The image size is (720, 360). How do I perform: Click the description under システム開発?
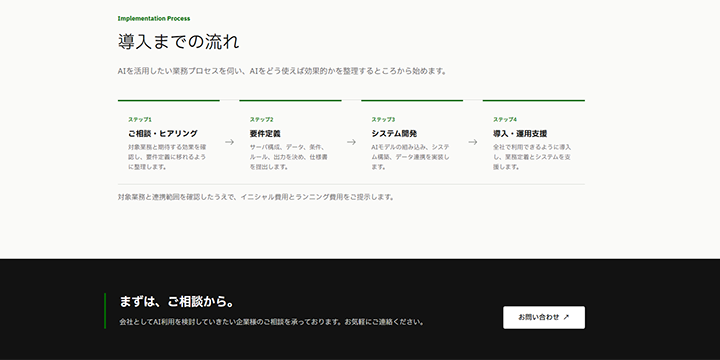(x=411, y=157)
